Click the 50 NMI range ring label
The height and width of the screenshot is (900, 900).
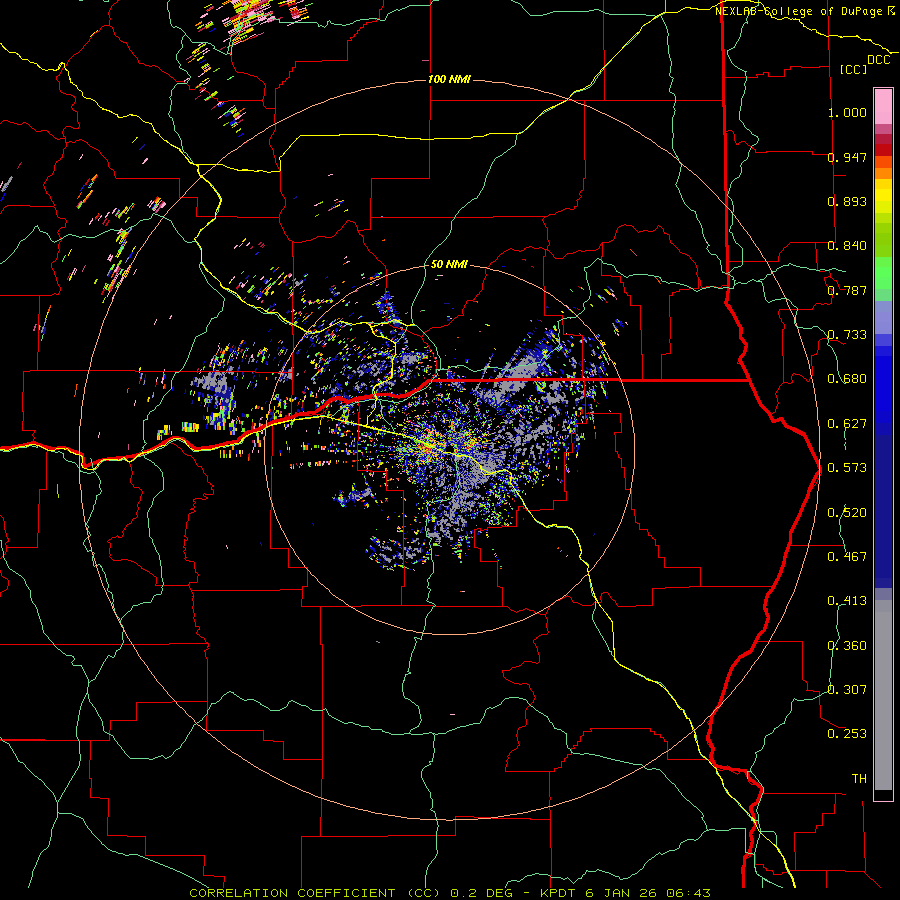[449, 264]
